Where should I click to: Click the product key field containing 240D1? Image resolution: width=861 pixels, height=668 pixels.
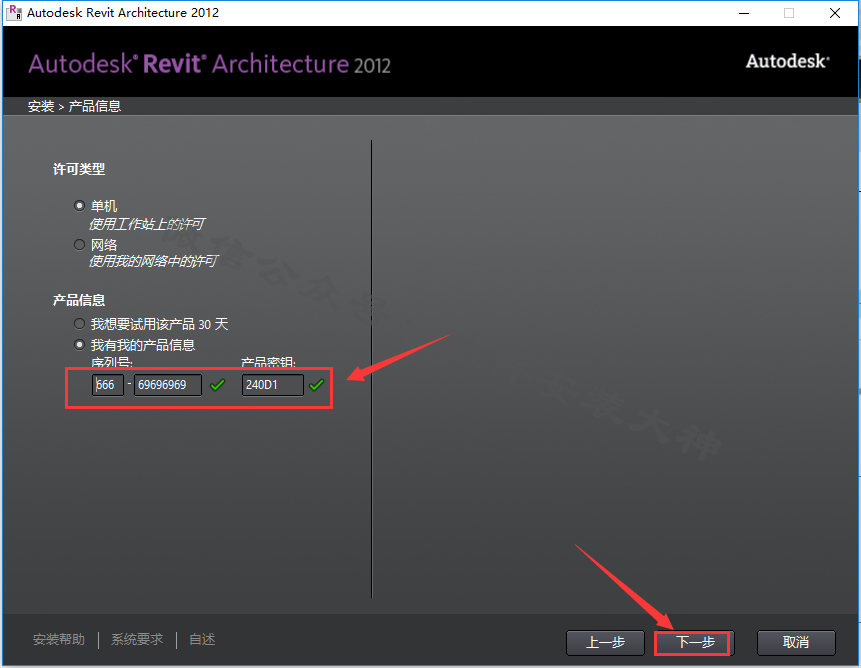(x=272, y=385)
